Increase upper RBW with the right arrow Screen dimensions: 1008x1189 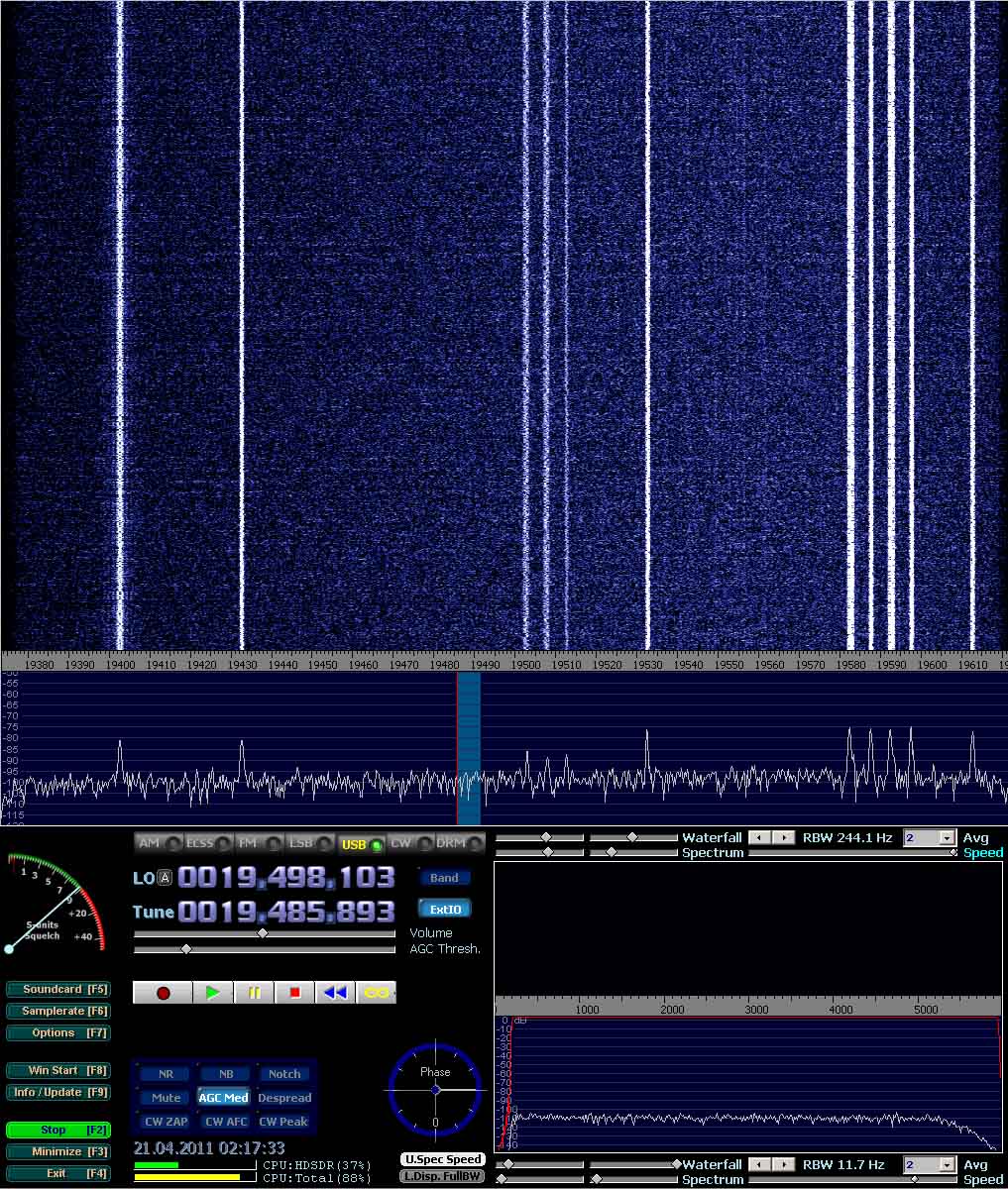784,838
